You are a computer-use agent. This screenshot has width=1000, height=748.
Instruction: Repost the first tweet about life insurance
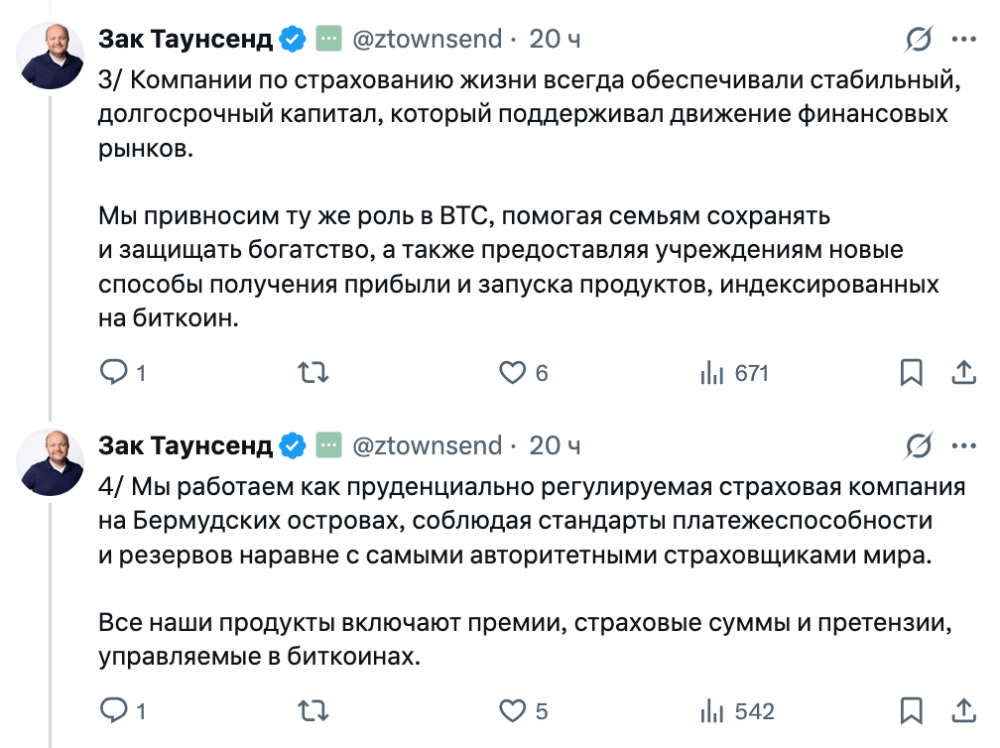coord(313,373)
